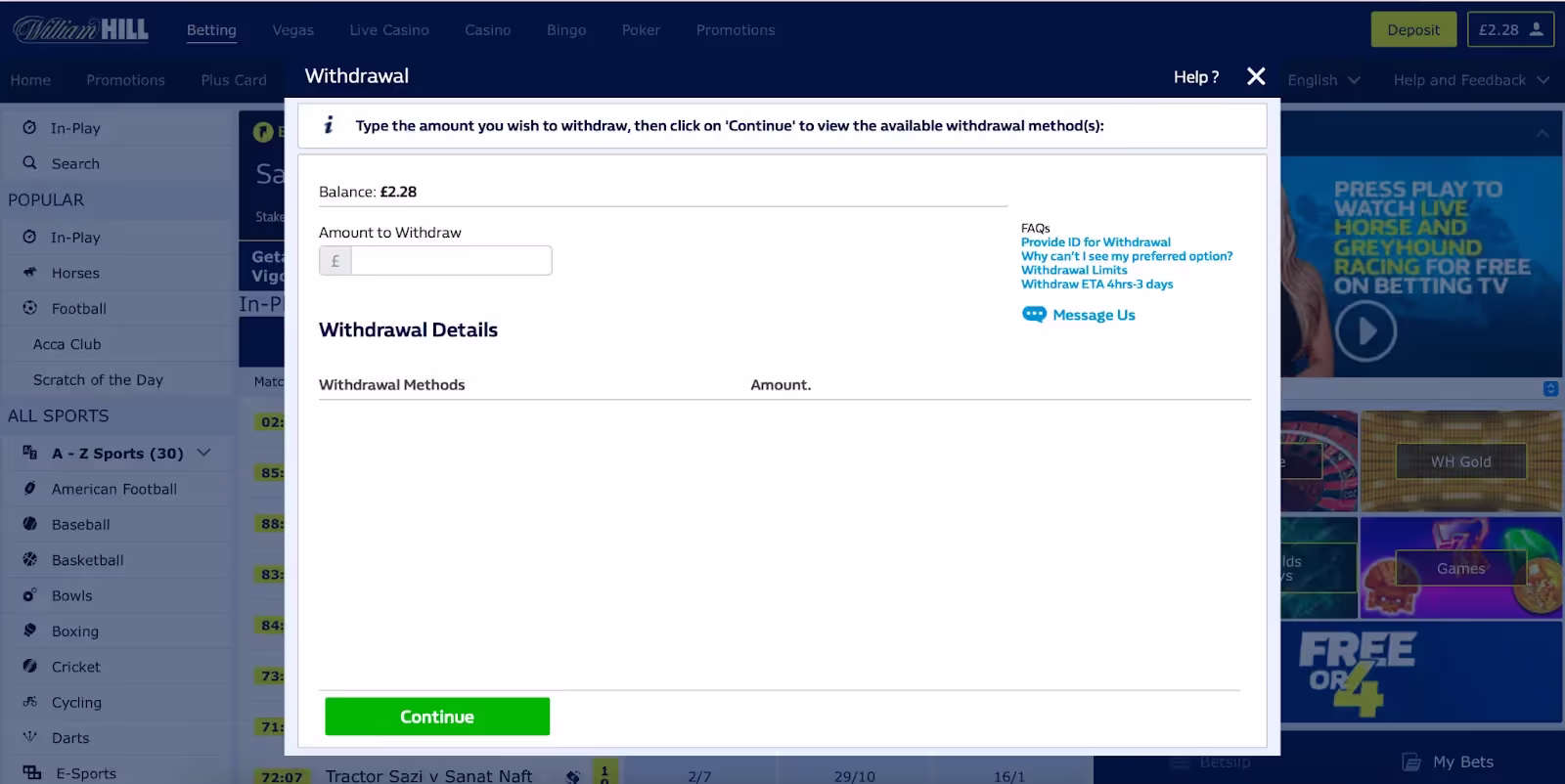This screenshot has height=784, width=1565.
Task: Open the English language dropdown
Action: click(1323, 80)
